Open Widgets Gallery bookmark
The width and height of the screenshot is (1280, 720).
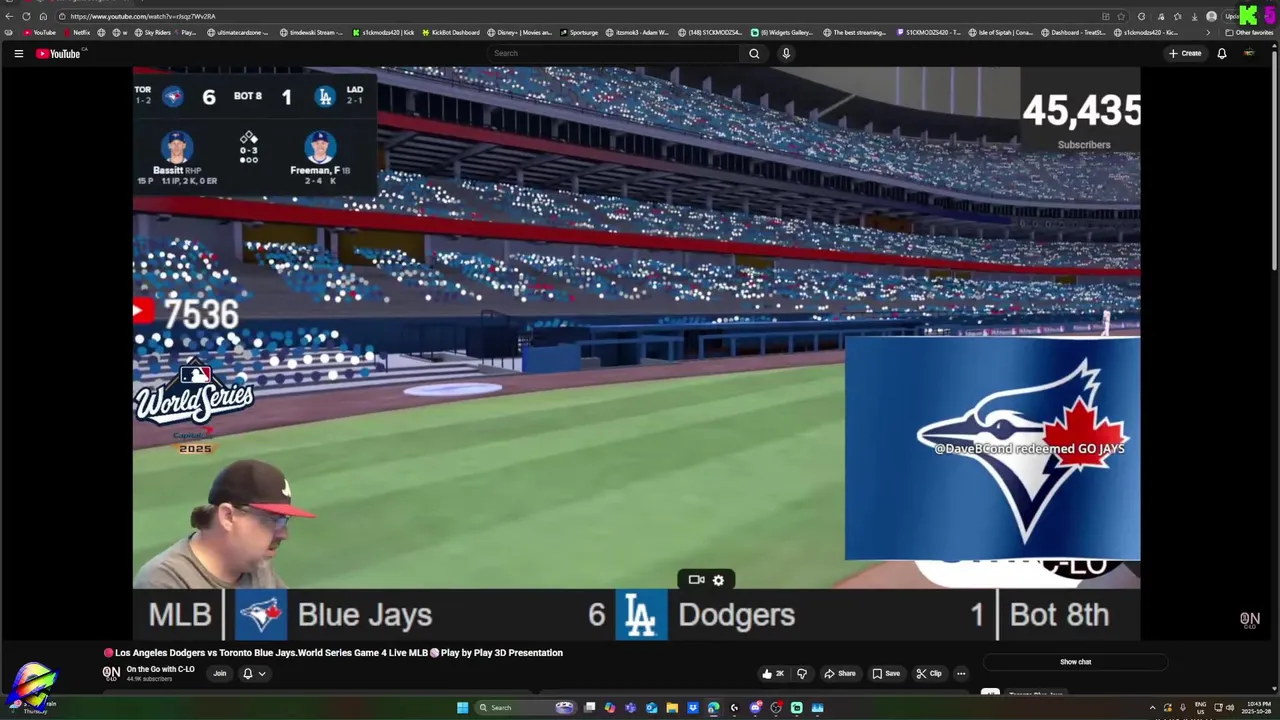(x=782, y=32)
